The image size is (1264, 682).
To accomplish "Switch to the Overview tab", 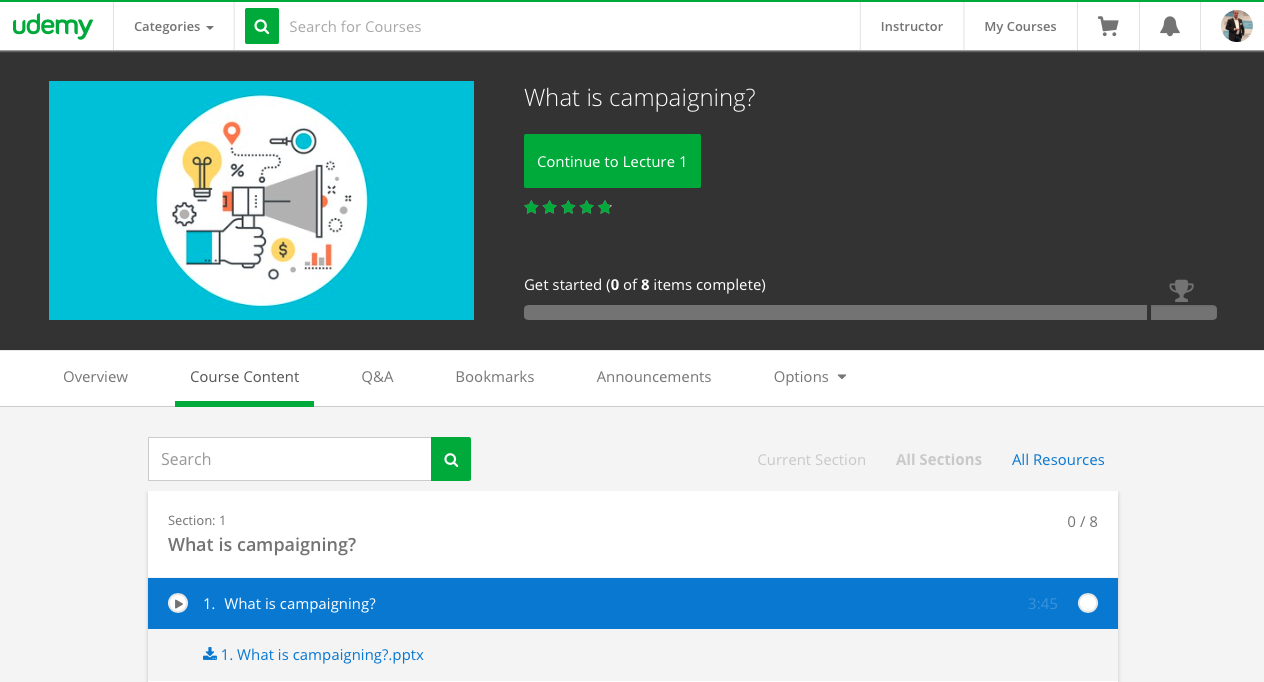I will pyautogui.click(x=95, y=377).
